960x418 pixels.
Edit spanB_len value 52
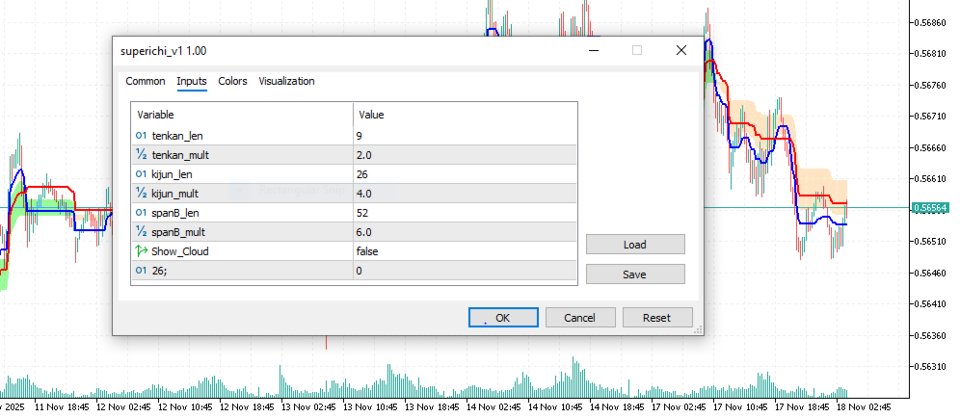point(465,213)
